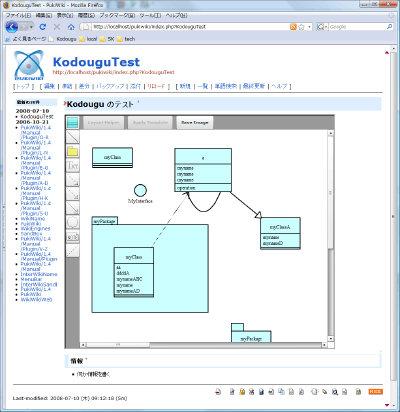This screenshot has width=400, height=412.
Task: Click the footer search magnifier icon
Action: (x=335, y=392)
